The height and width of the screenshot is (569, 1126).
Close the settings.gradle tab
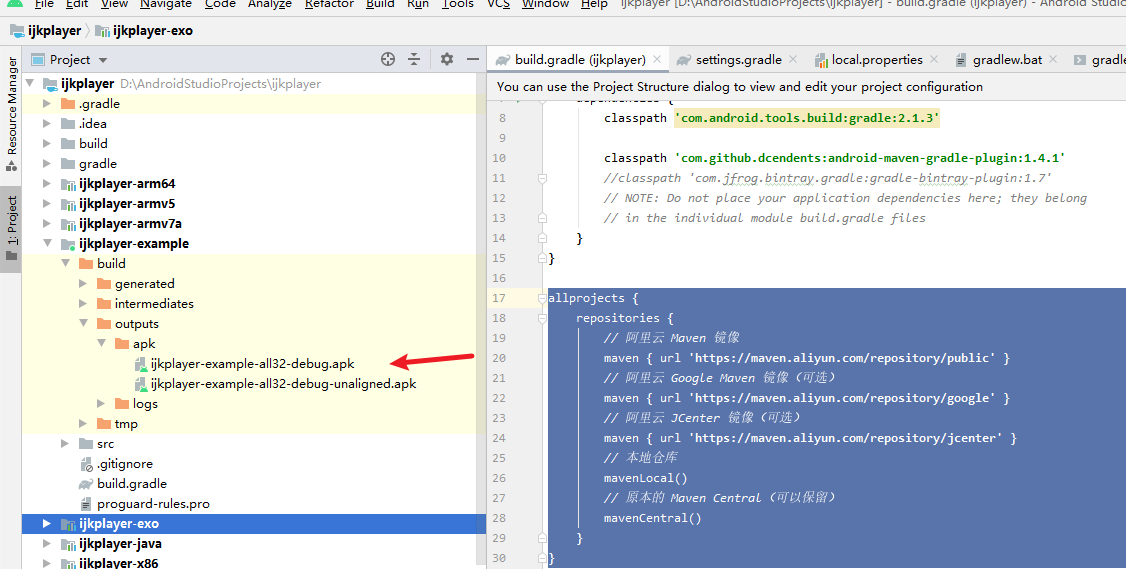point(793,60)
